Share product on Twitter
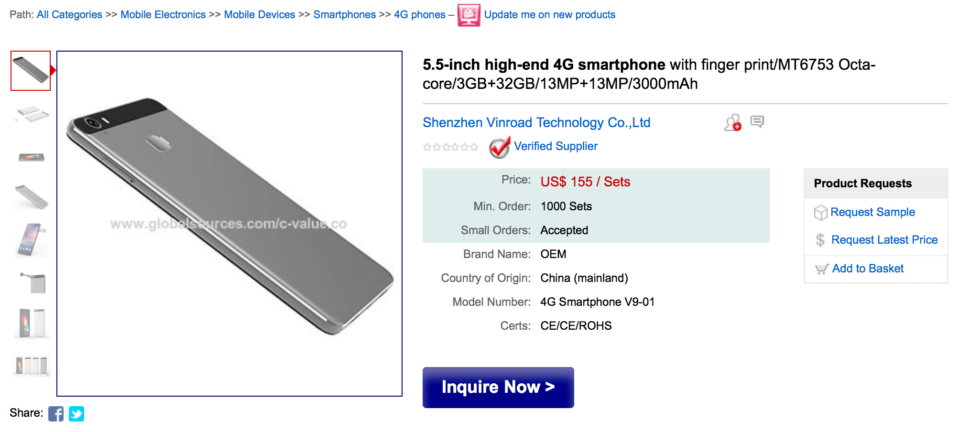960x432 pixels. (76, 413)
